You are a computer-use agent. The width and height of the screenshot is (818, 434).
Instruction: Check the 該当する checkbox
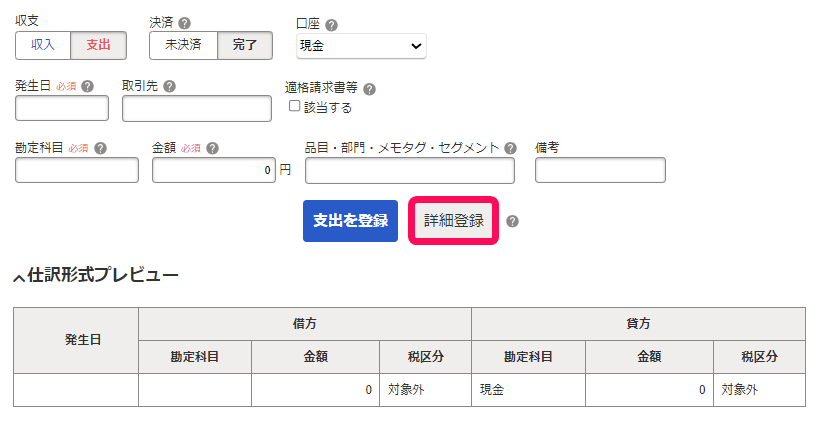coord(294,106)
